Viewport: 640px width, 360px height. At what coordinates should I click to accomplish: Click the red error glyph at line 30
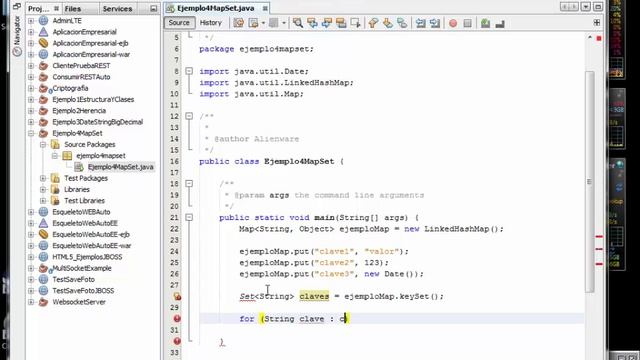[177, 319]
